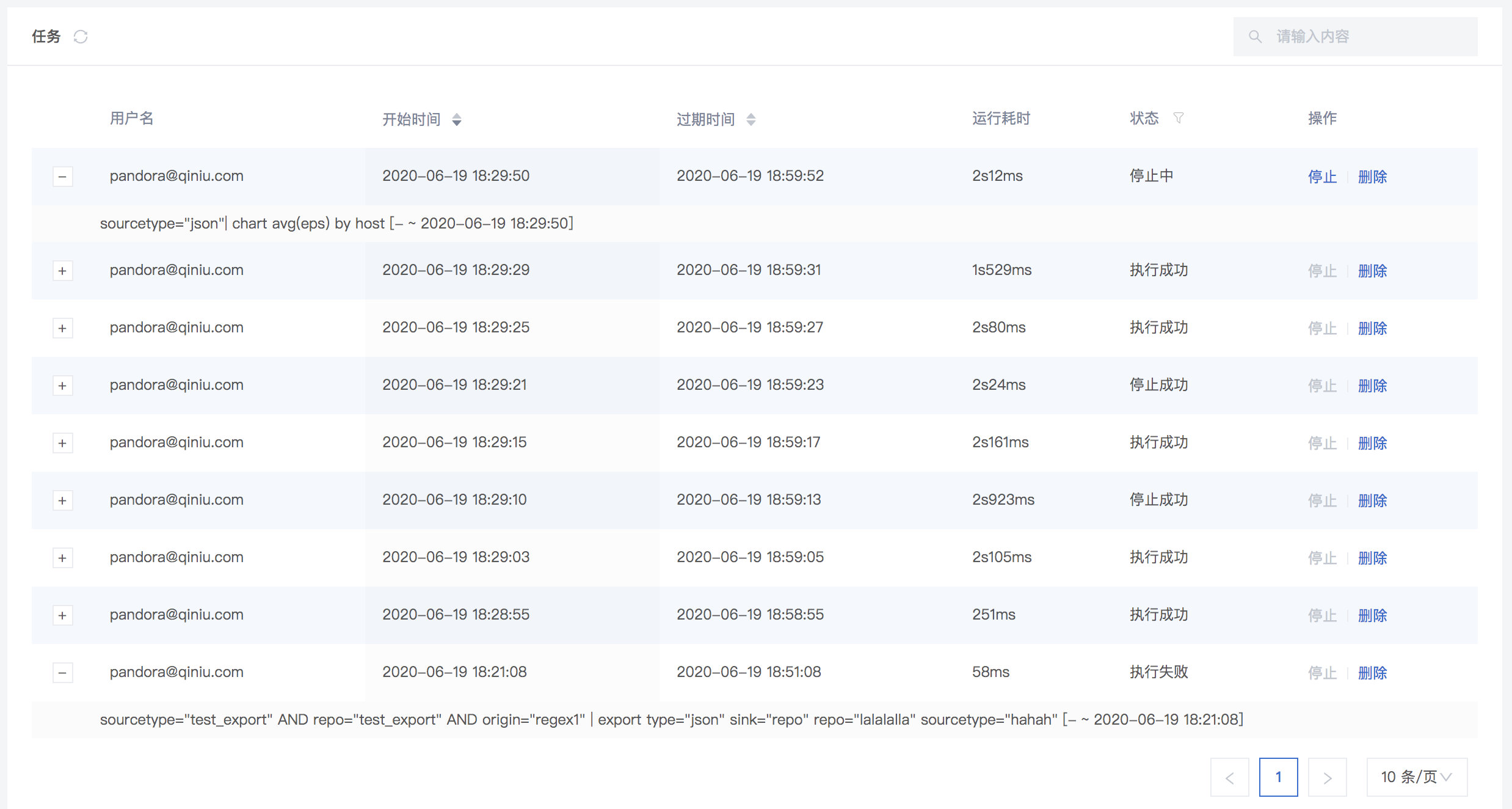
Task: Click the search magnifier icon
Action: point(1255,37)
